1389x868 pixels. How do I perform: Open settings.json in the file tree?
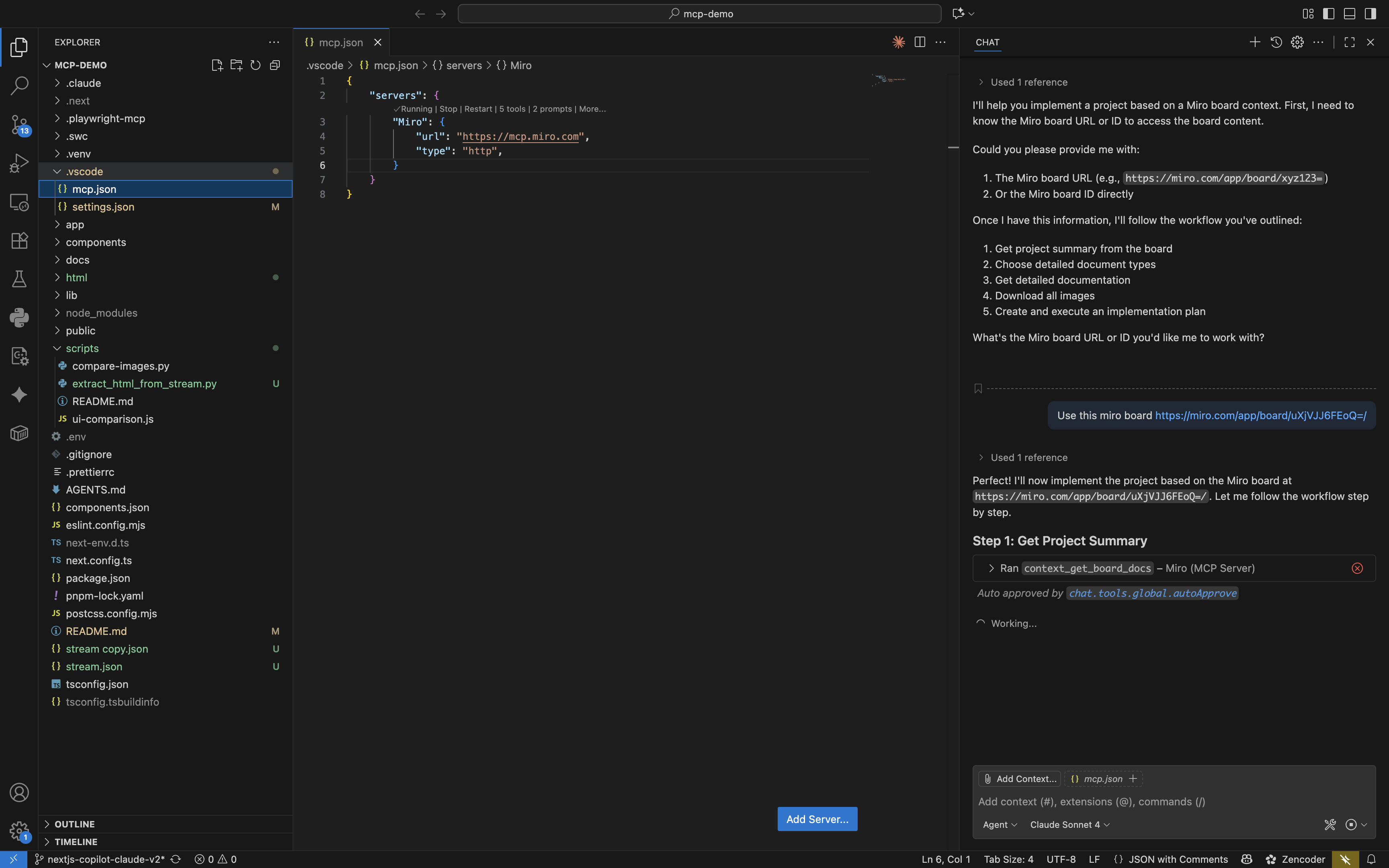click(103, 207)
